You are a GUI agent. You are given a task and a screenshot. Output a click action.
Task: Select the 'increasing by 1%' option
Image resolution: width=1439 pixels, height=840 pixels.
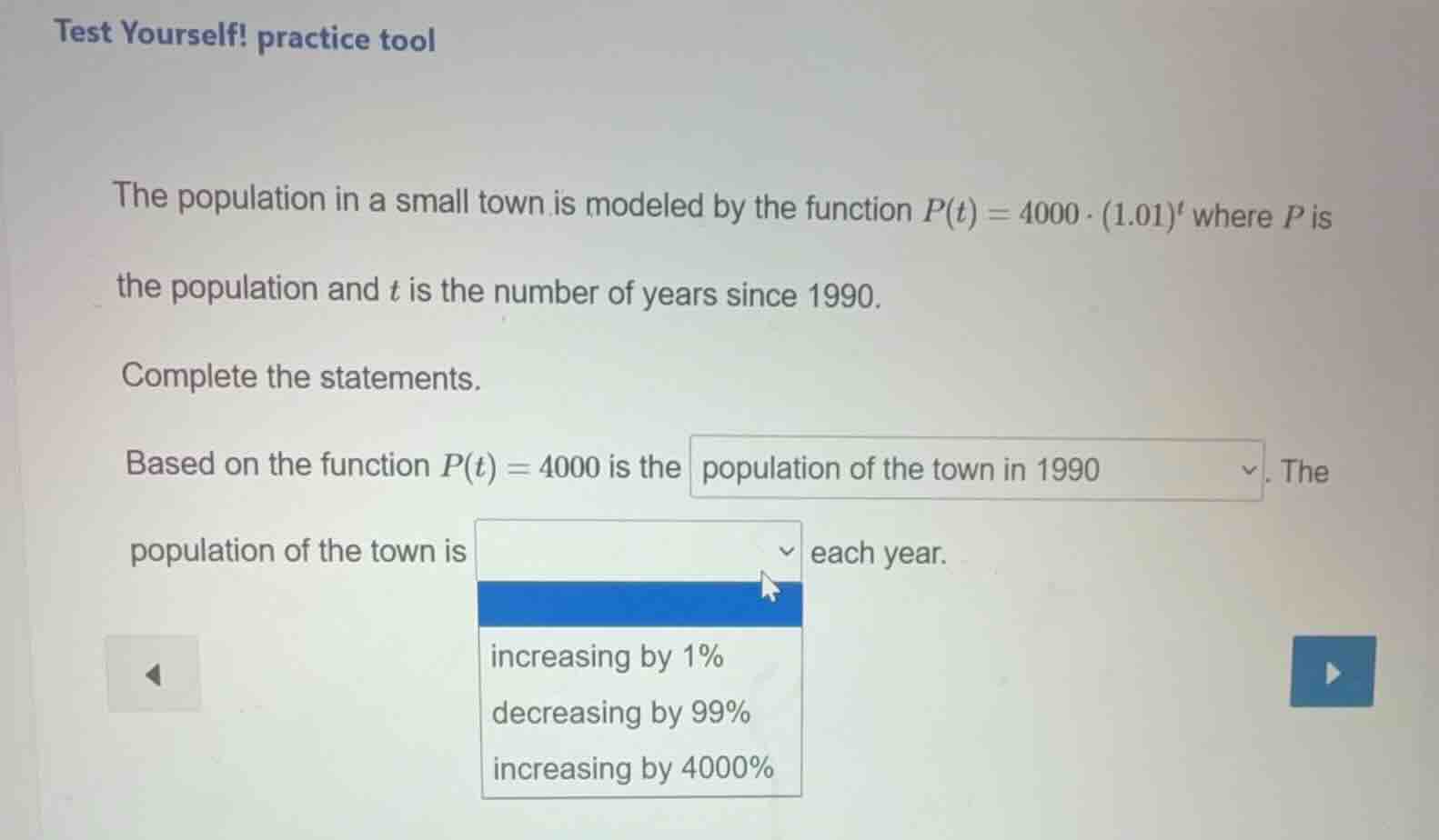[608, 656]
